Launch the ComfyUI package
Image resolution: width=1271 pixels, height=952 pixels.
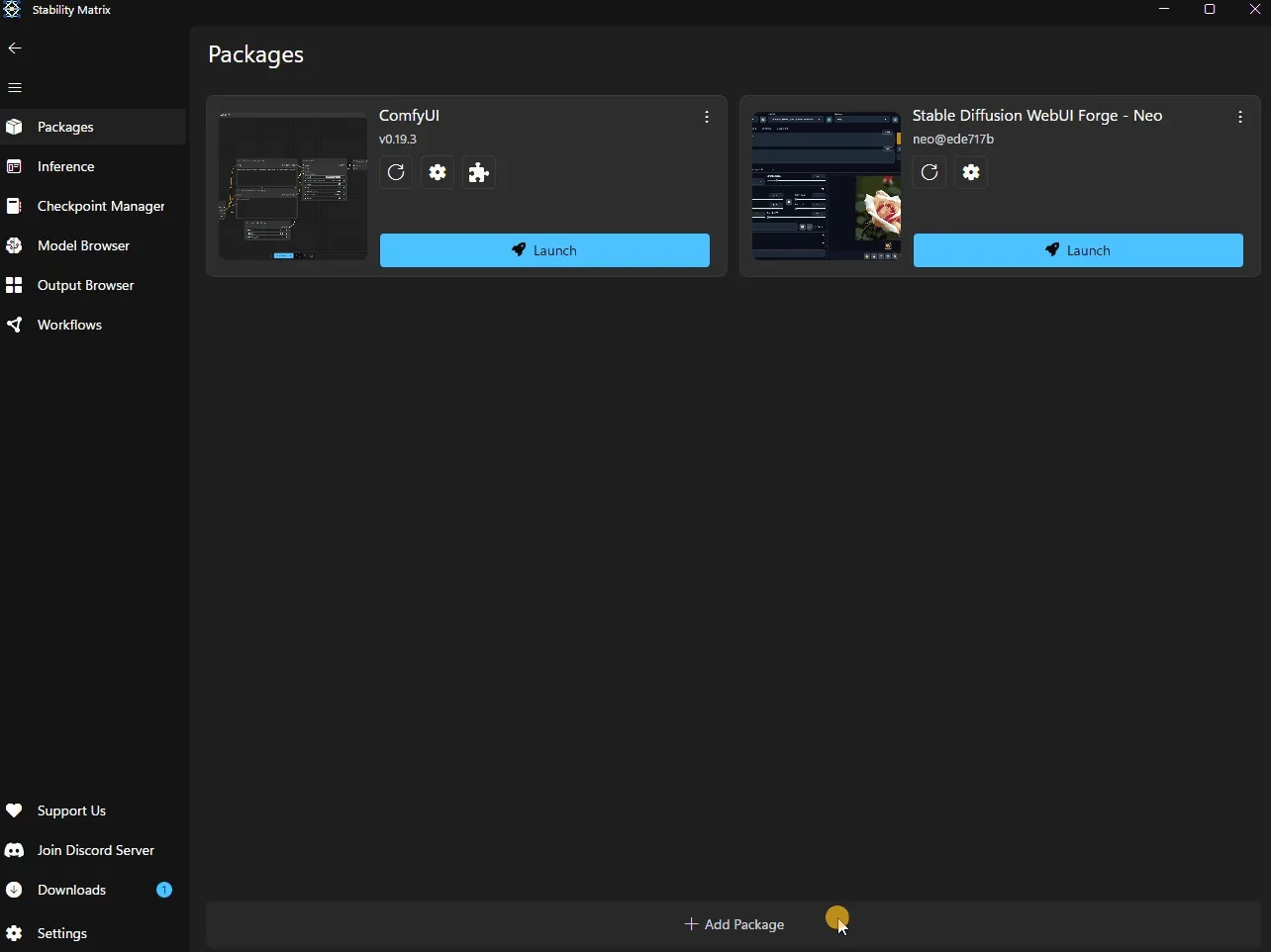(544, 250)
